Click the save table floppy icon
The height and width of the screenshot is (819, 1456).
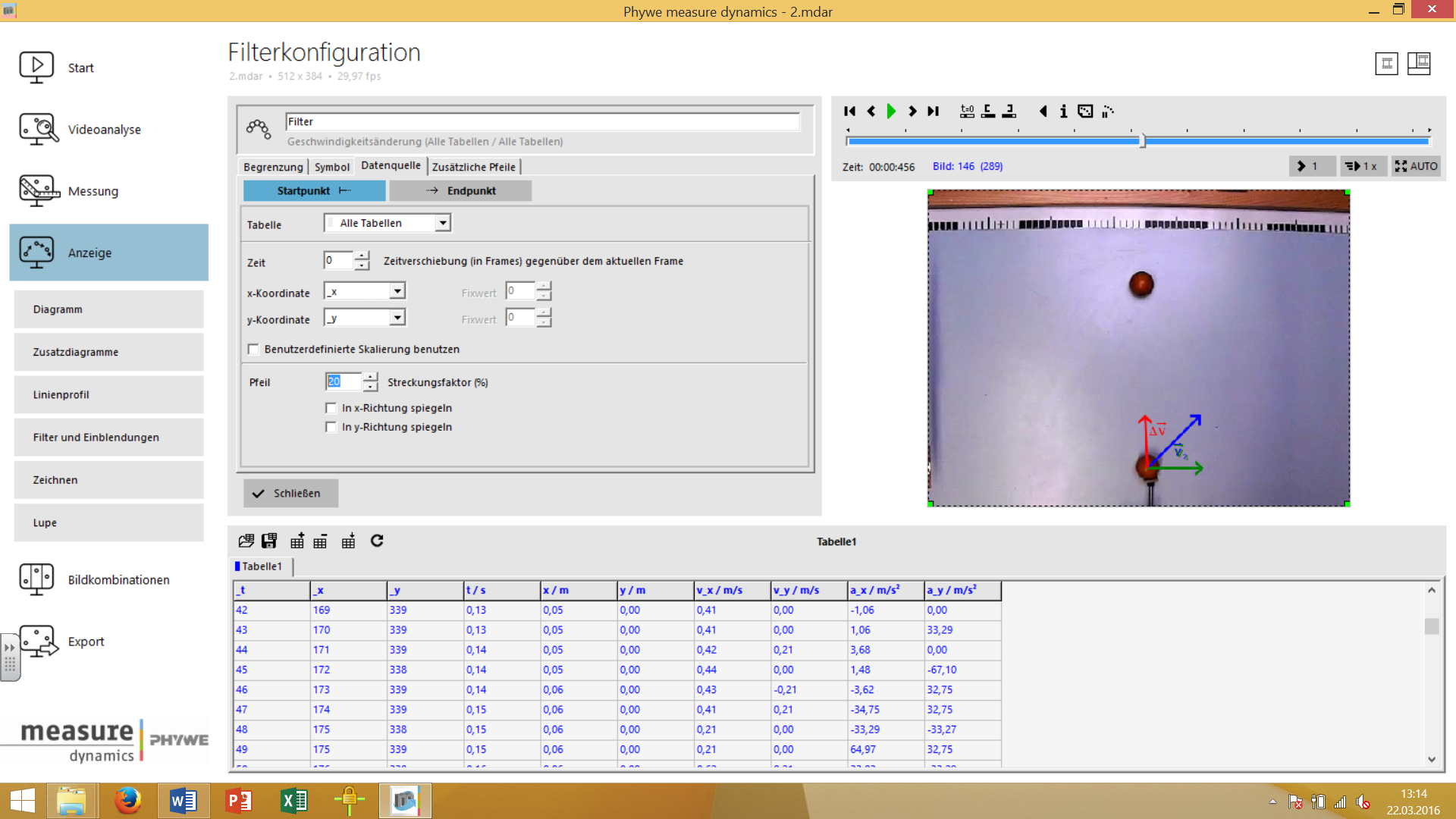point(269,541)
